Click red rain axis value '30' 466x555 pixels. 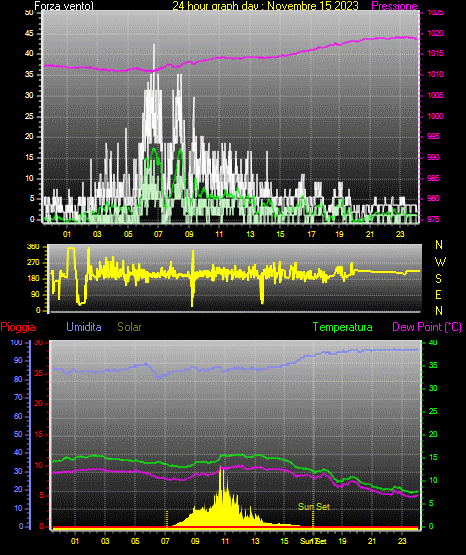(39, 343)
